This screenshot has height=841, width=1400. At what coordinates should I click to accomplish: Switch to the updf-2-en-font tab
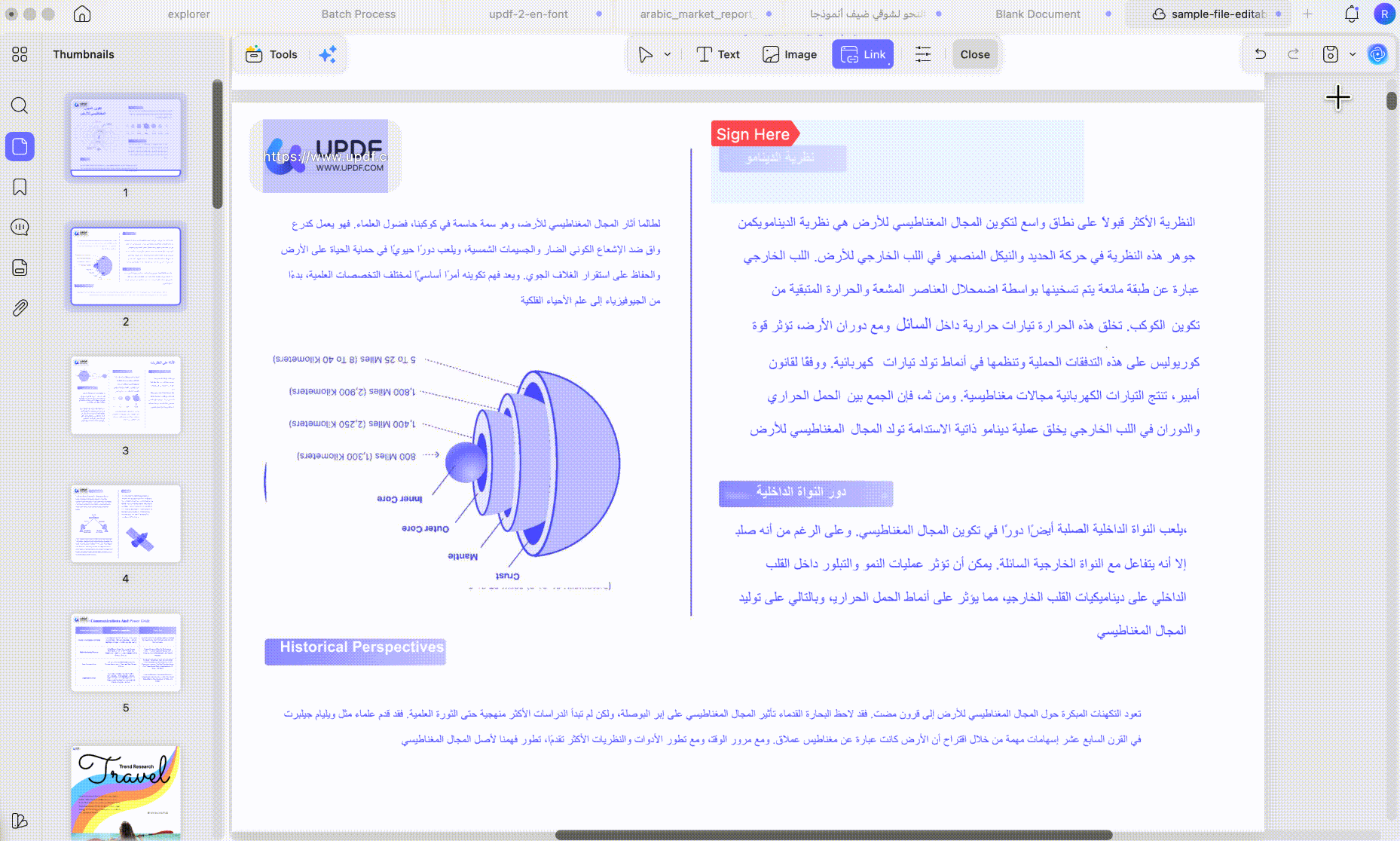[528, 14]
